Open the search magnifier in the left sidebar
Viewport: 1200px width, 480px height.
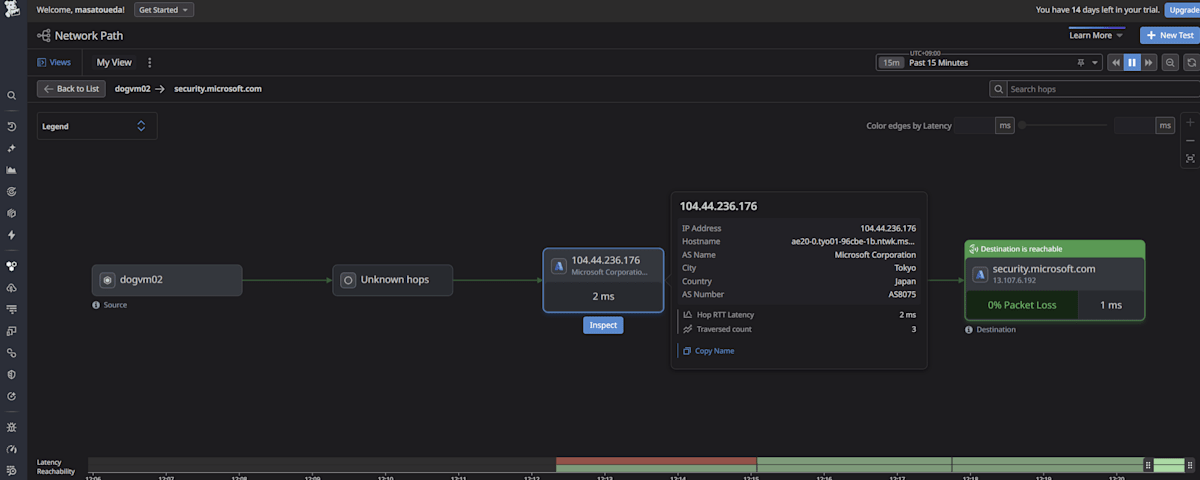pyautogui.click(x=12, y=96)
